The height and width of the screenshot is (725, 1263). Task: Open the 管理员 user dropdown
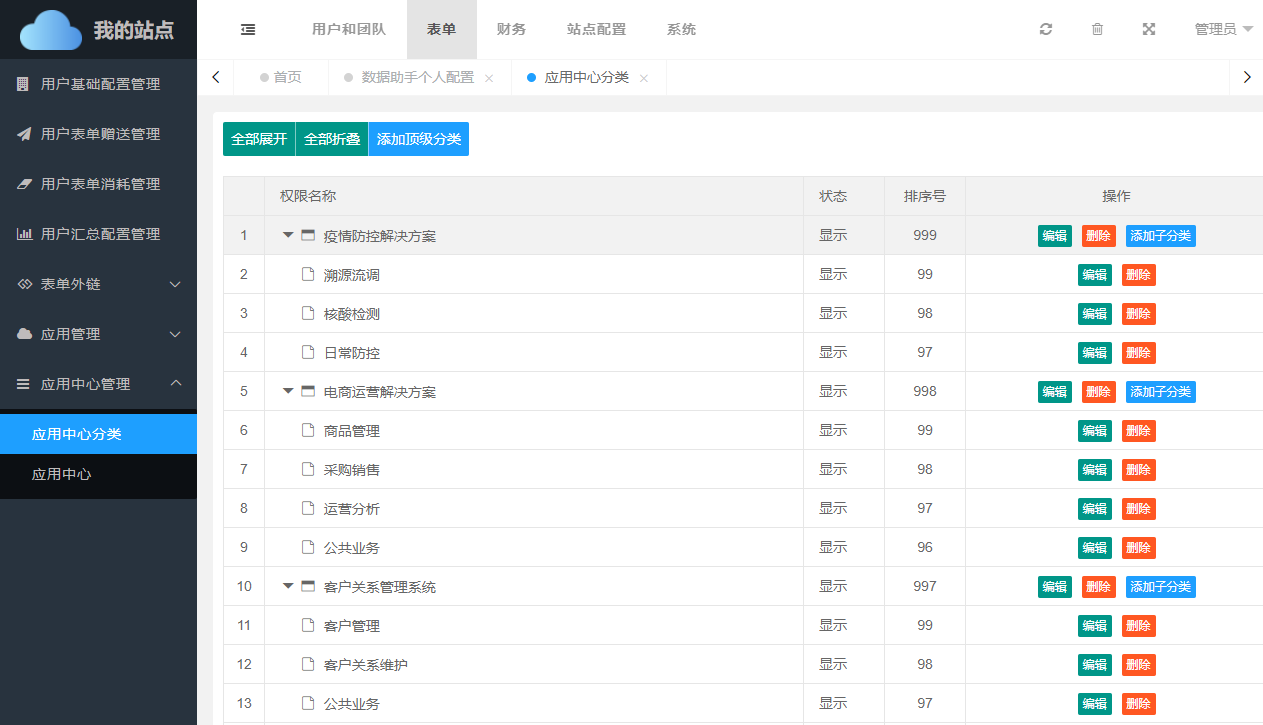click(1223, 30)
